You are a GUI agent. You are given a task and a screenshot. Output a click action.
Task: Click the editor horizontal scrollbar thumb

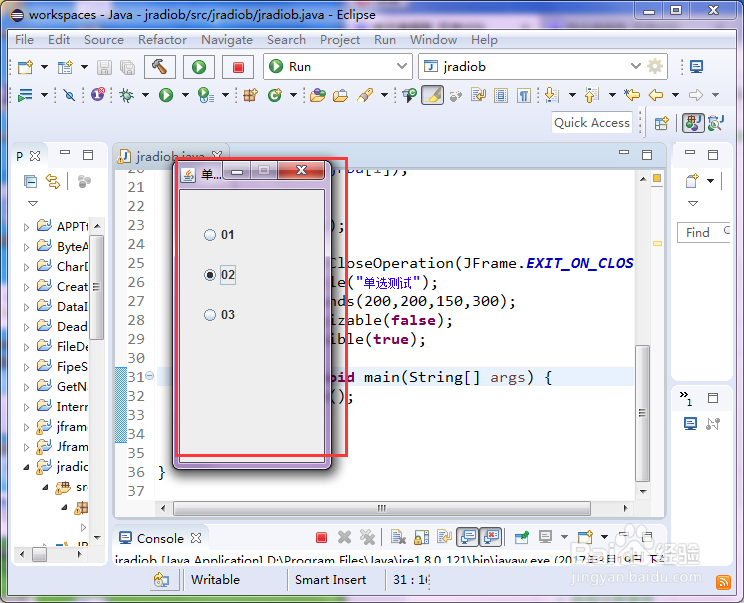382,508
